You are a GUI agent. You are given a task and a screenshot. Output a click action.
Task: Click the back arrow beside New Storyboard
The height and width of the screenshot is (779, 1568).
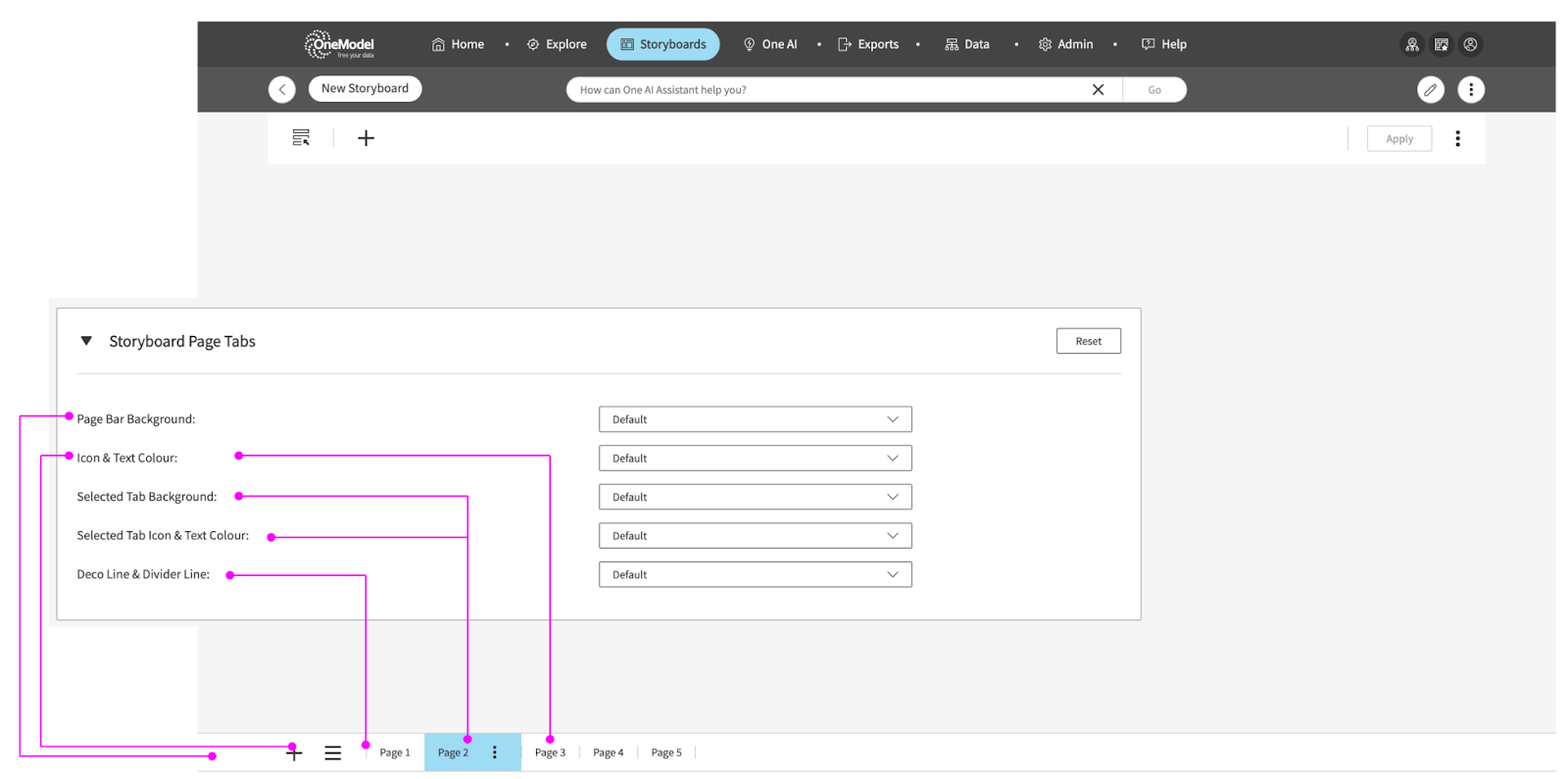click(x=282, y=89)
